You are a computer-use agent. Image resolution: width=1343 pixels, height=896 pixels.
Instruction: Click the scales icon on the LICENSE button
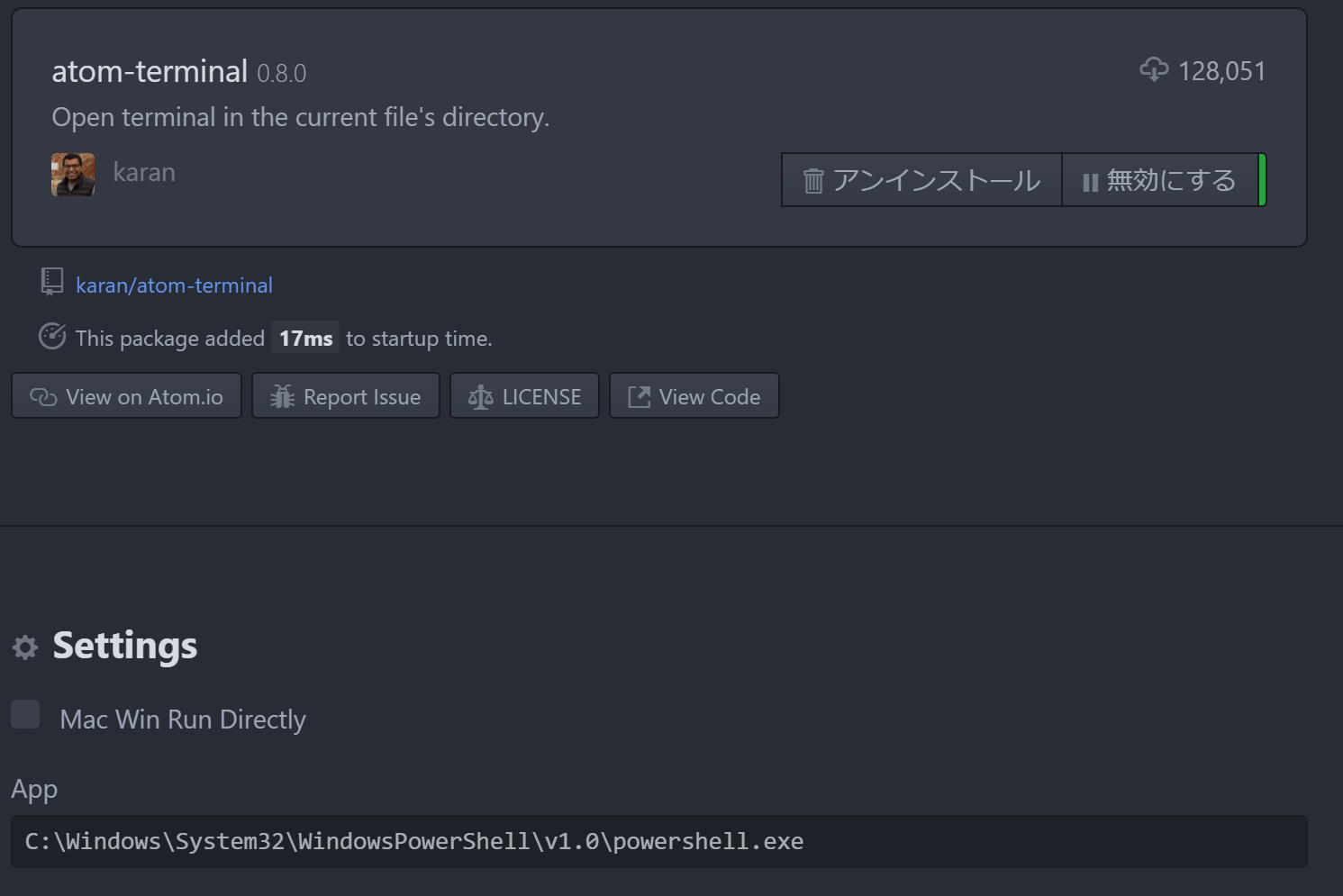coord(480,396)
